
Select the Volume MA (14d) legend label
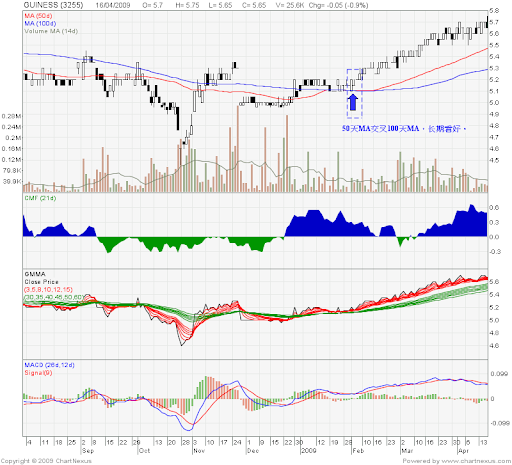click(x=51, y=31)
